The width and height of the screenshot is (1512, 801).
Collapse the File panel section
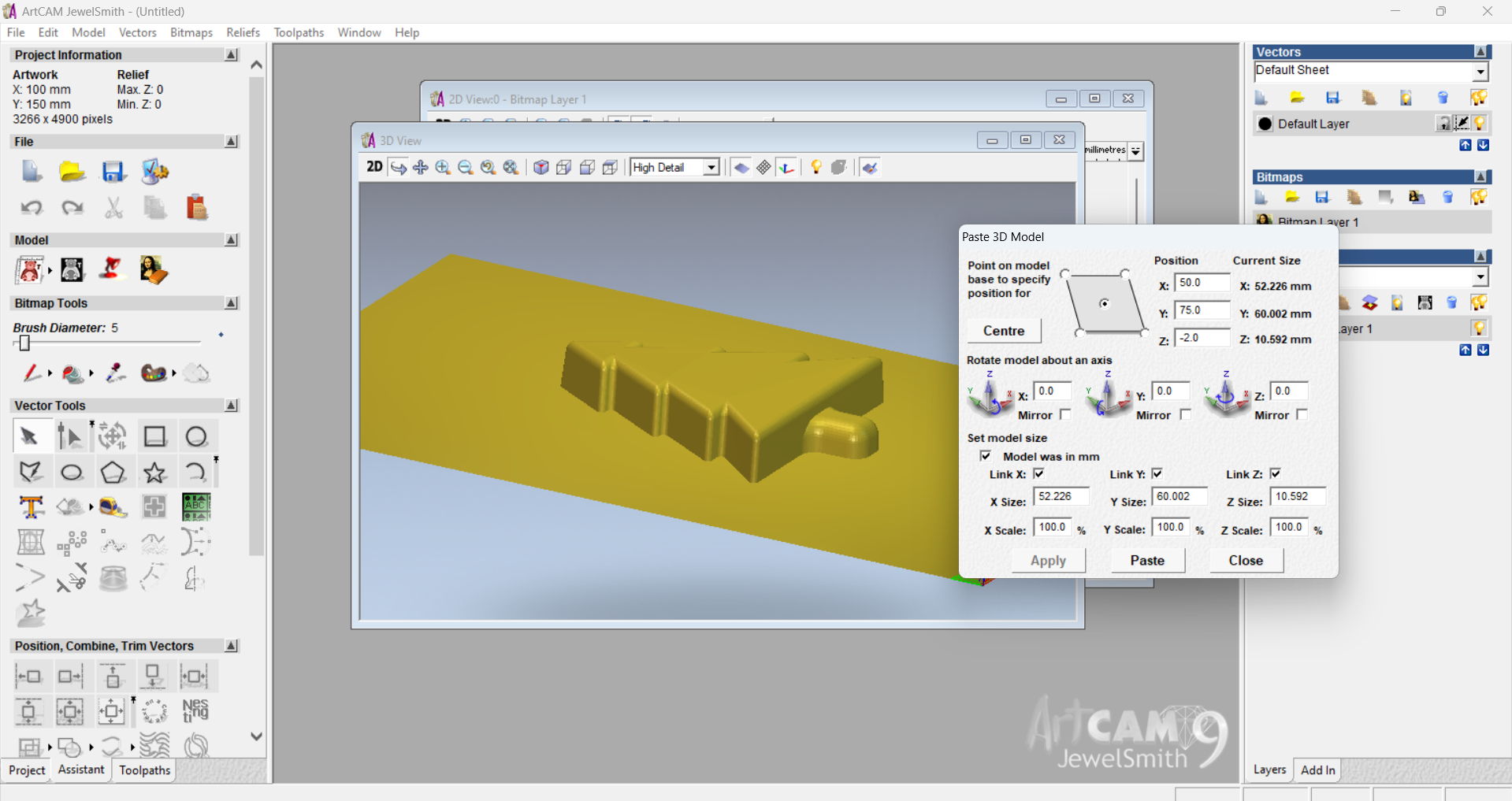click(231, 142)
